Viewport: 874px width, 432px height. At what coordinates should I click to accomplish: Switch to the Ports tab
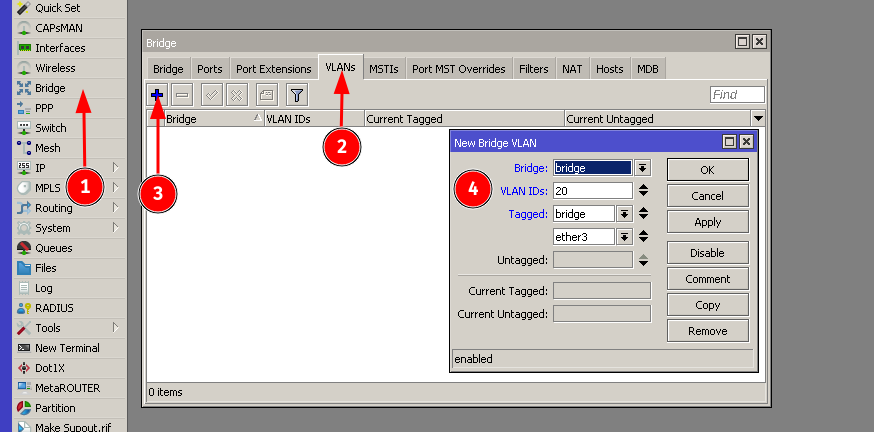coord(210,69)
